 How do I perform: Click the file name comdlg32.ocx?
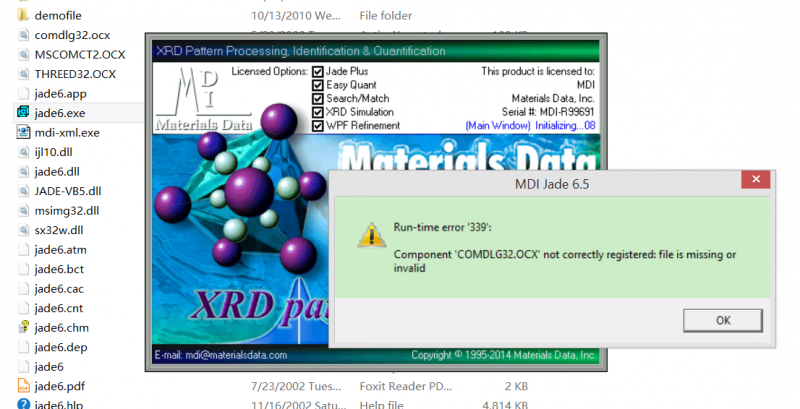[72, 35]
